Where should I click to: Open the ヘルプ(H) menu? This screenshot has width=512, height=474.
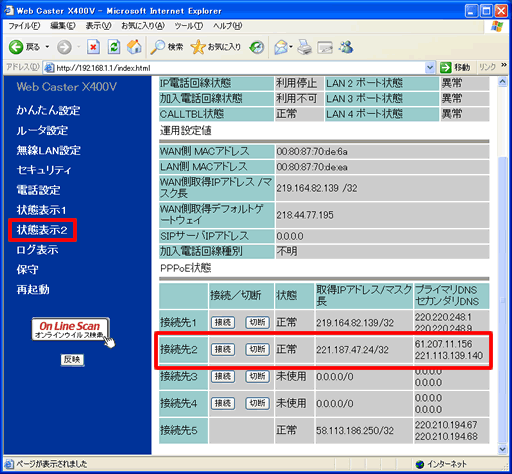pyautogui.click(x=228, y=26)
